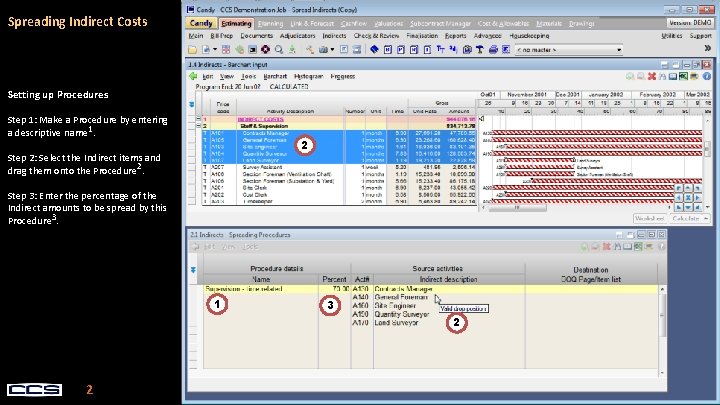Open Edit menu in Barchart Input window
This screenshot has height=405, width=720.
(x=208, y=77)
